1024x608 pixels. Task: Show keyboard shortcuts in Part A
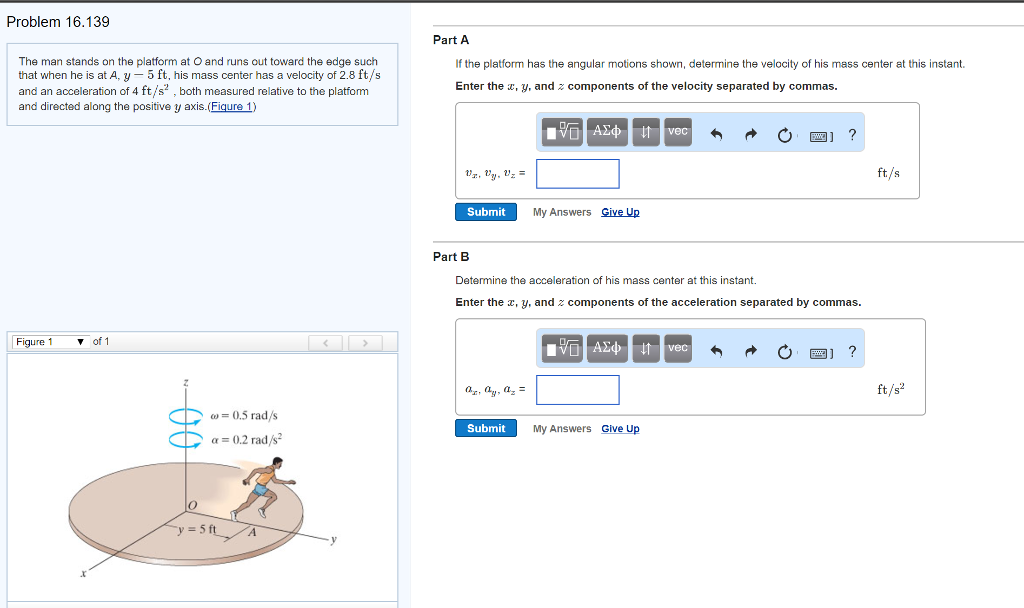[x=820, y=135]
